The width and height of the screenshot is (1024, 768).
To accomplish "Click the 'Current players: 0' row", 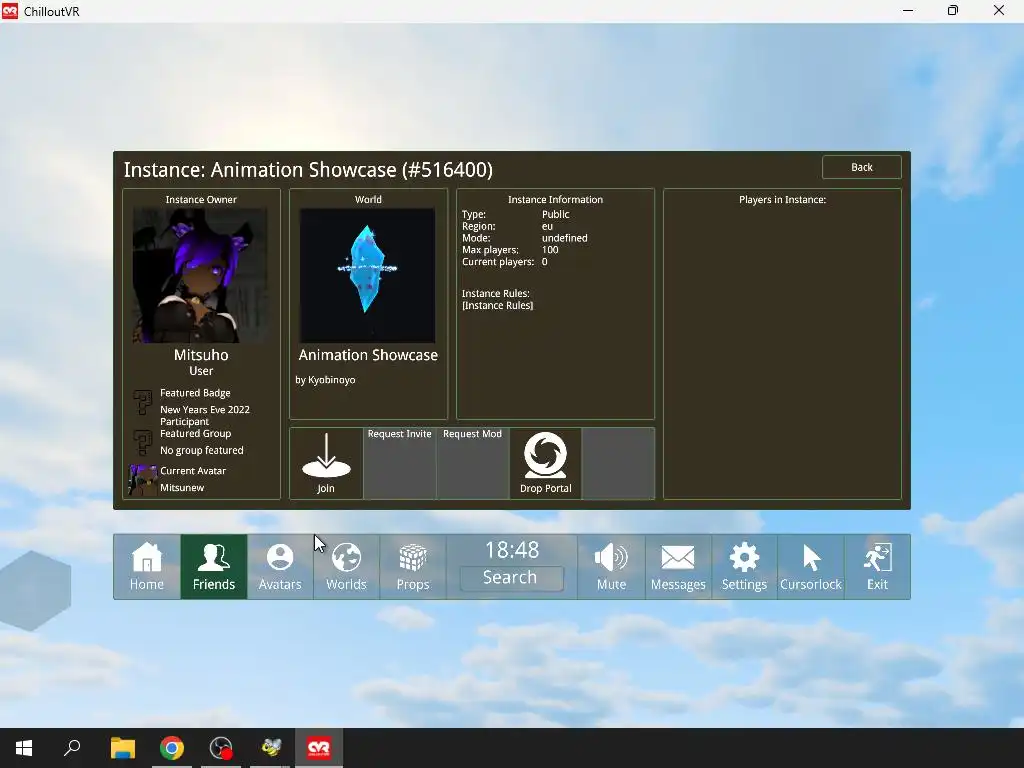I will (505, 262).
